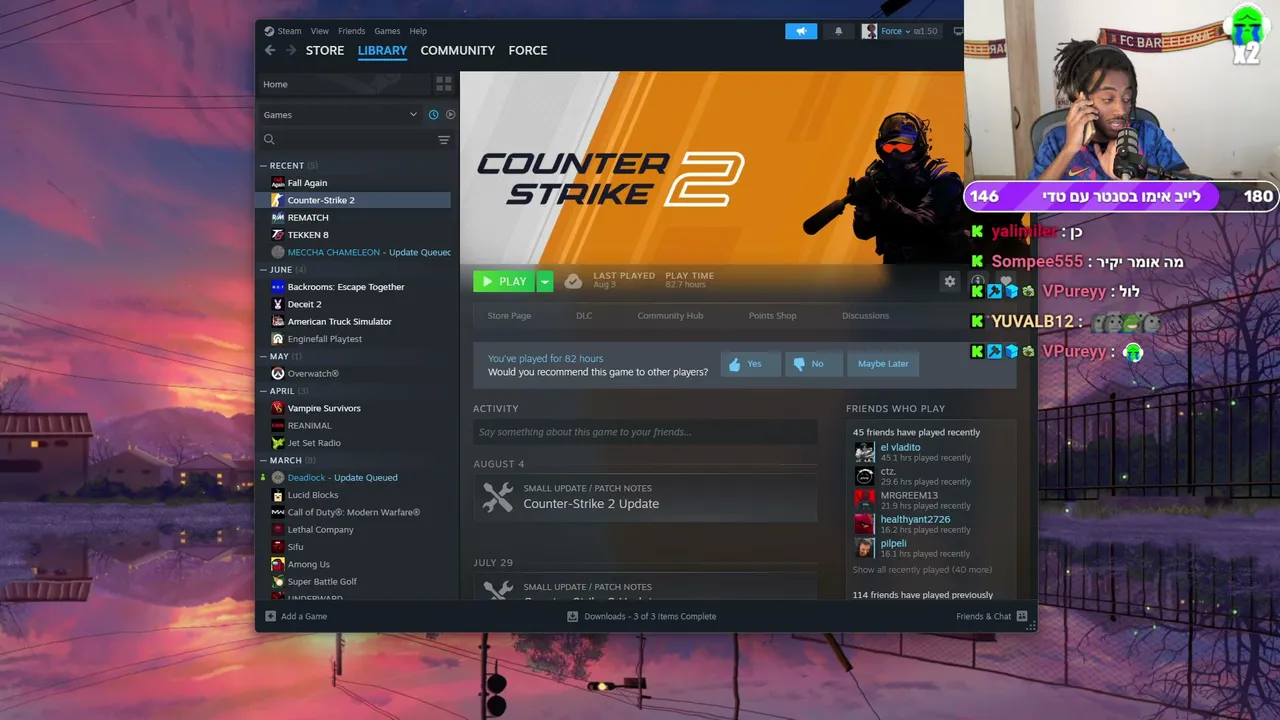Screen dimensions: 1280x720
Task: Collapse the APRIL section
Action: (x=263, y=391)
